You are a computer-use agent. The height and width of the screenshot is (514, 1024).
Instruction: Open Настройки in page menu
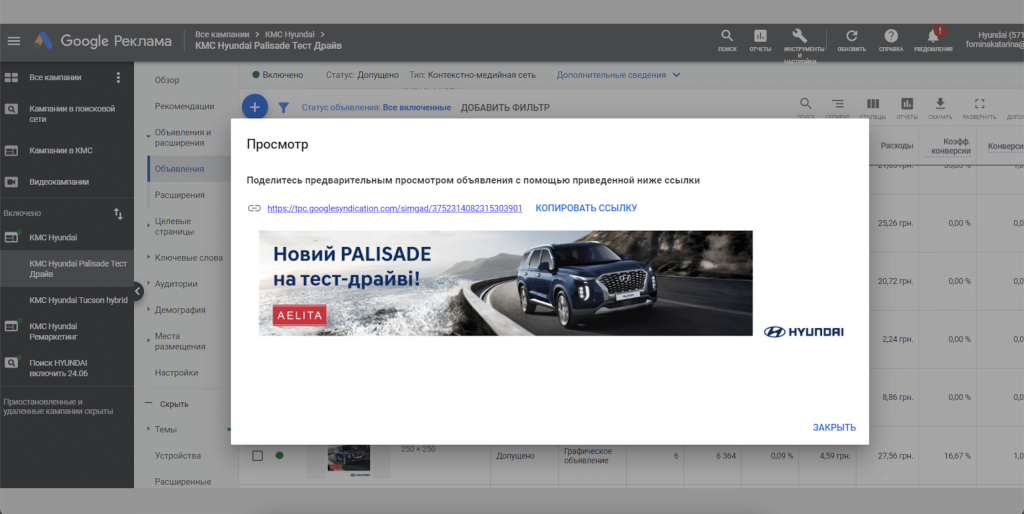point(176,372)
